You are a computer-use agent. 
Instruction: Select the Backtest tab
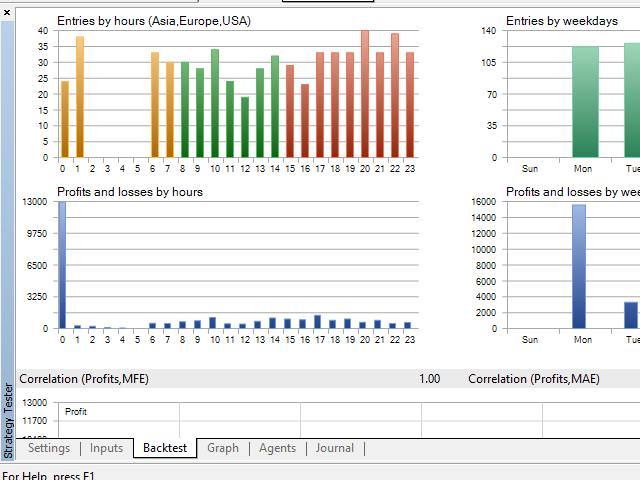165,448
